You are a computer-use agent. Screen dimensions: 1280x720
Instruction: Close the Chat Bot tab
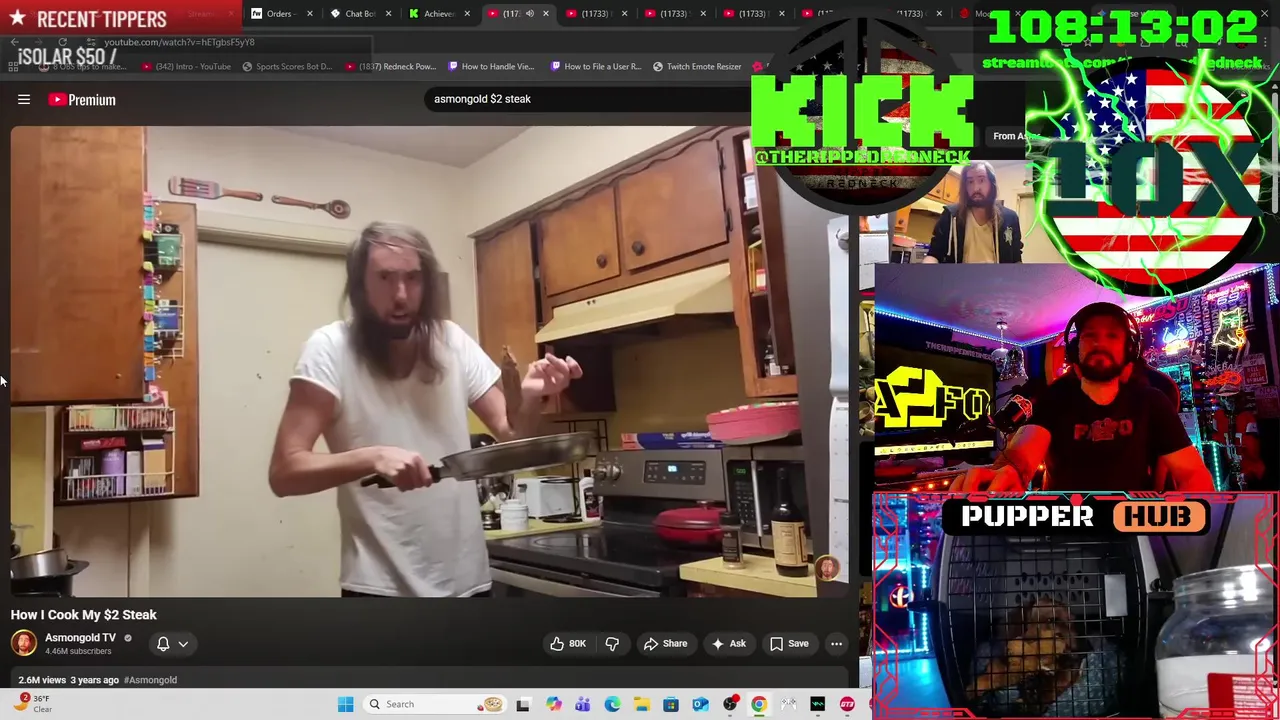[x=388, y=14]
